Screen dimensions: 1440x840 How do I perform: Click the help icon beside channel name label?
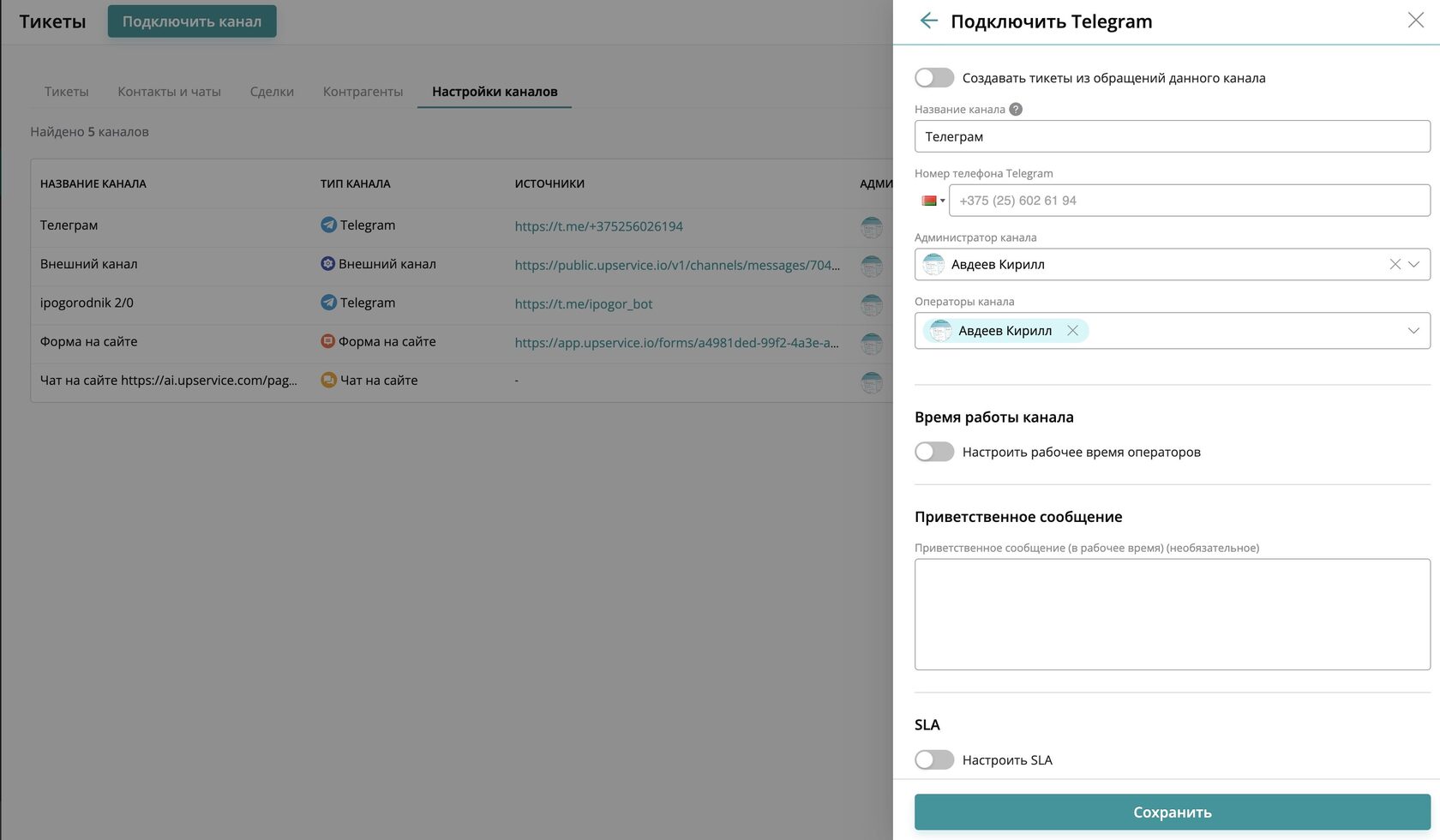[x=1016, y=110]
